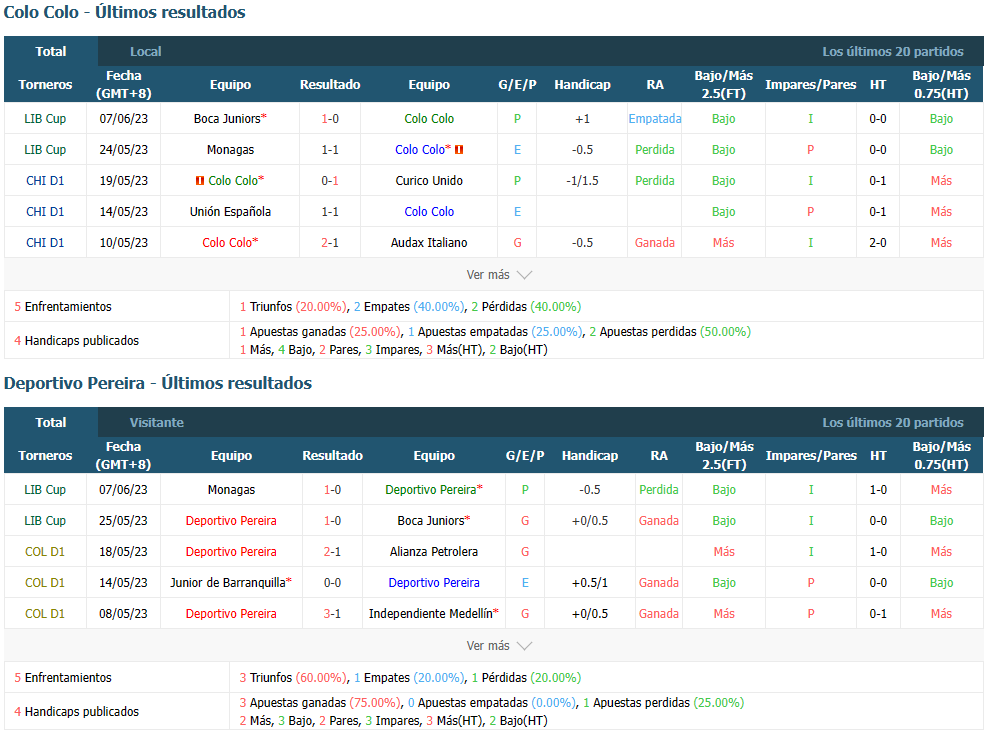Open Monagas in Colo Colo's 24/05/23 match
This screenshot has height=735, width=988.
tap(231, 149)
